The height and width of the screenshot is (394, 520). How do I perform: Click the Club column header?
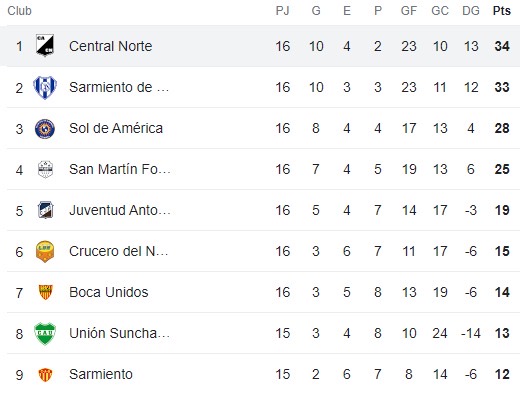point(19,11)
